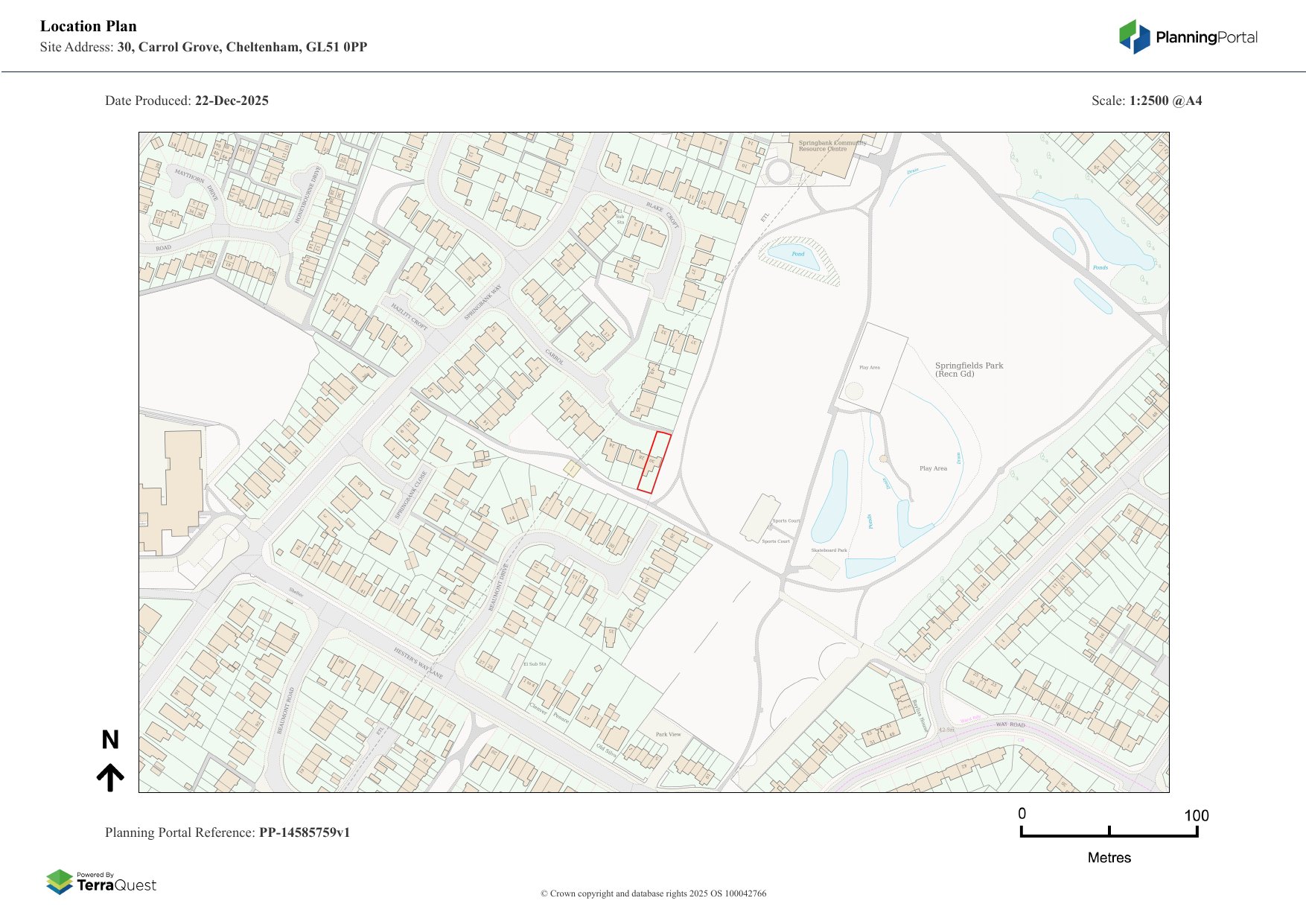Click Springbank Community Resource Centre label

point(831,145)
